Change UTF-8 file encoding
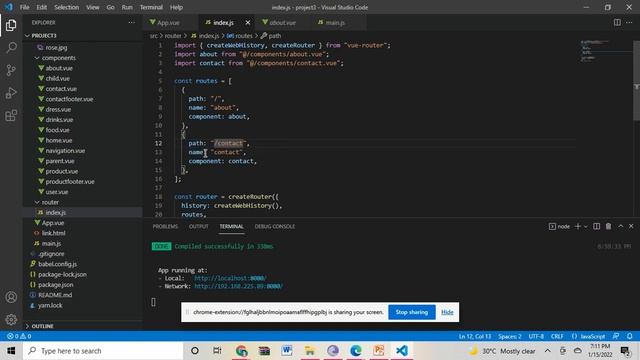 tap(536, 336)
